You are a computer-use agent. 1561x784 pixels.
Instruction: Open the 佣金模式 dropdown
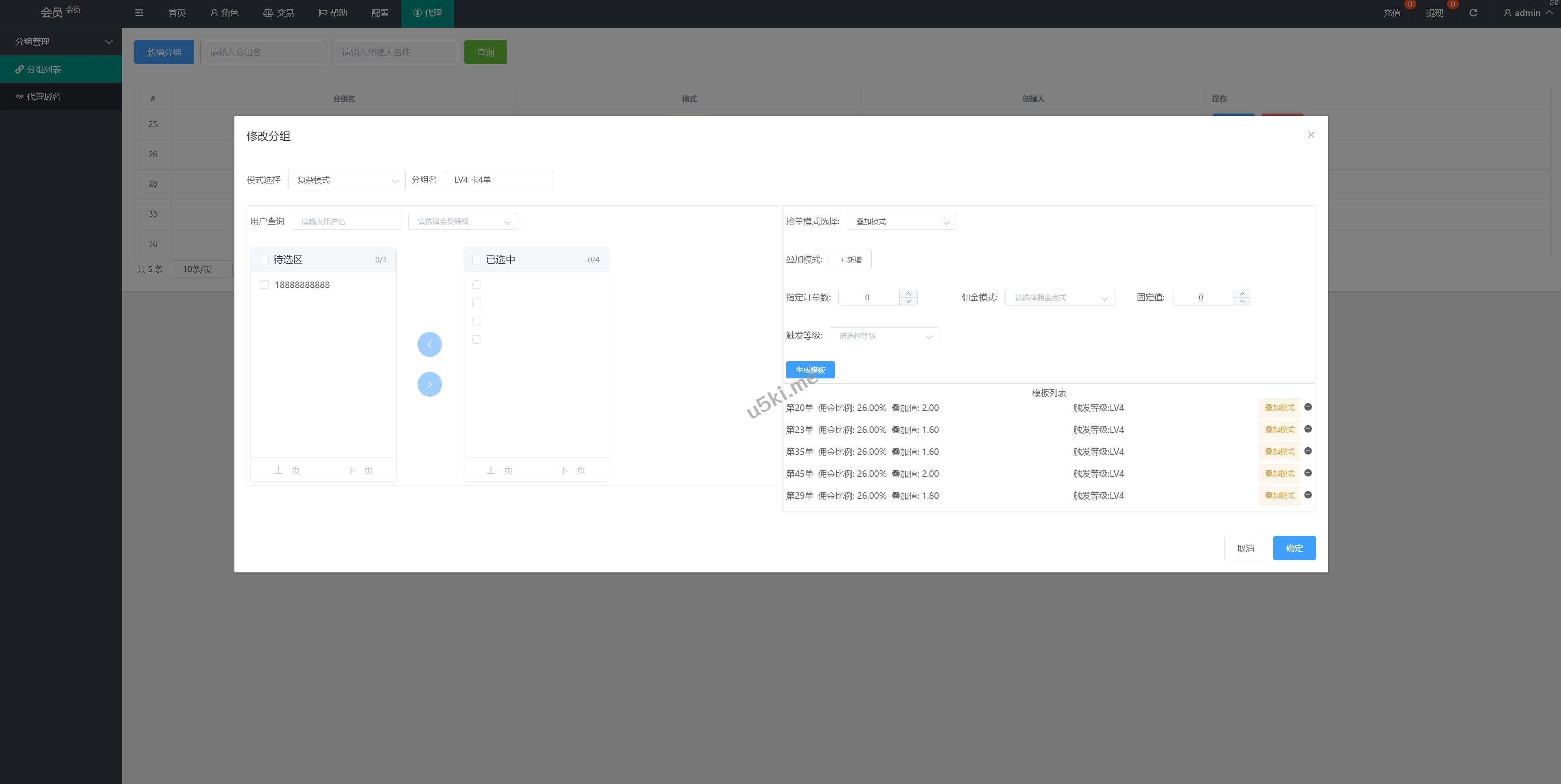pyautogui.click(x=1059, y=297)
